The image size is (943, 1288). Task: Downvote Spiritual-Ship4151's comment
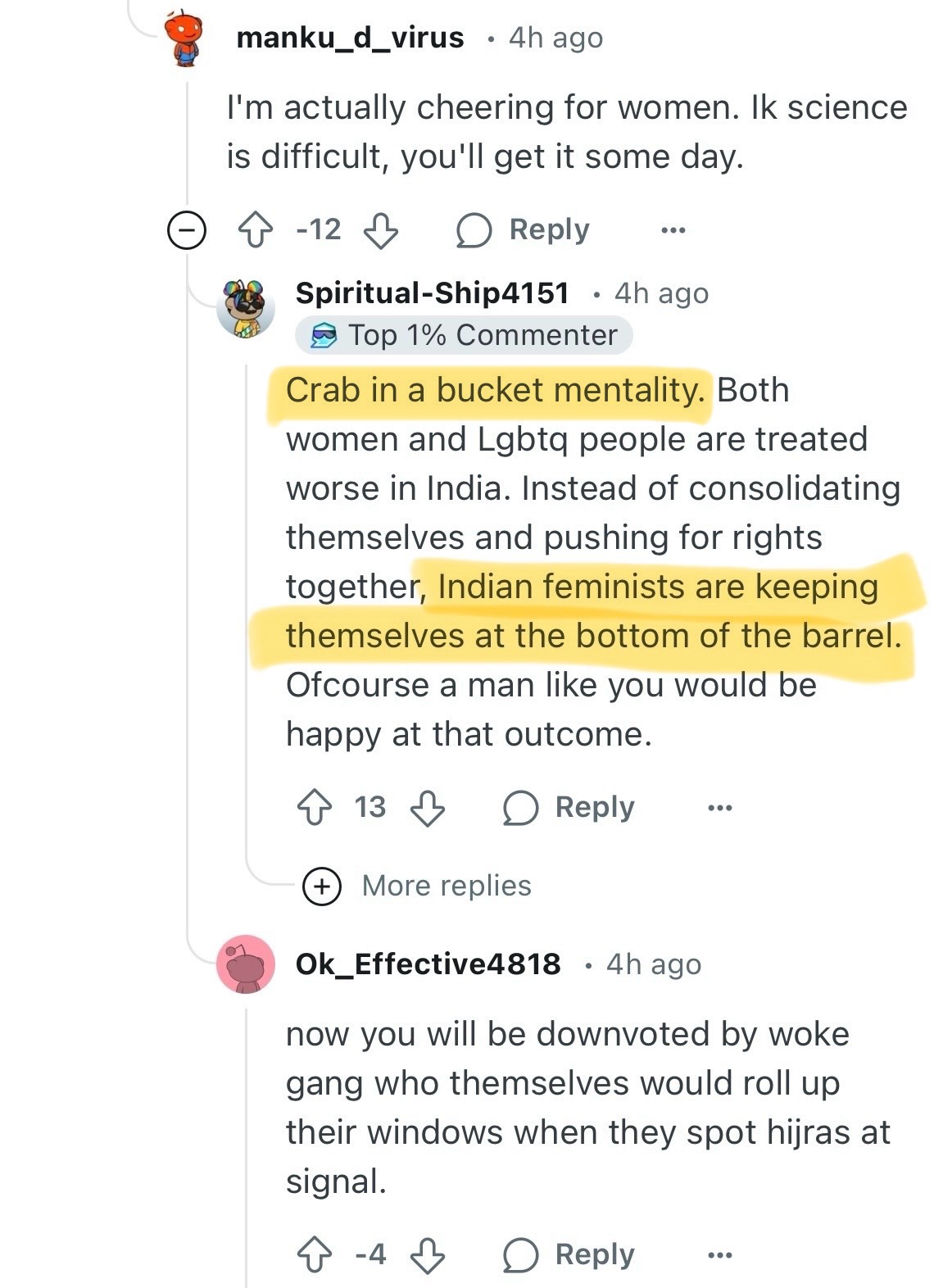[x=427, y=808]
